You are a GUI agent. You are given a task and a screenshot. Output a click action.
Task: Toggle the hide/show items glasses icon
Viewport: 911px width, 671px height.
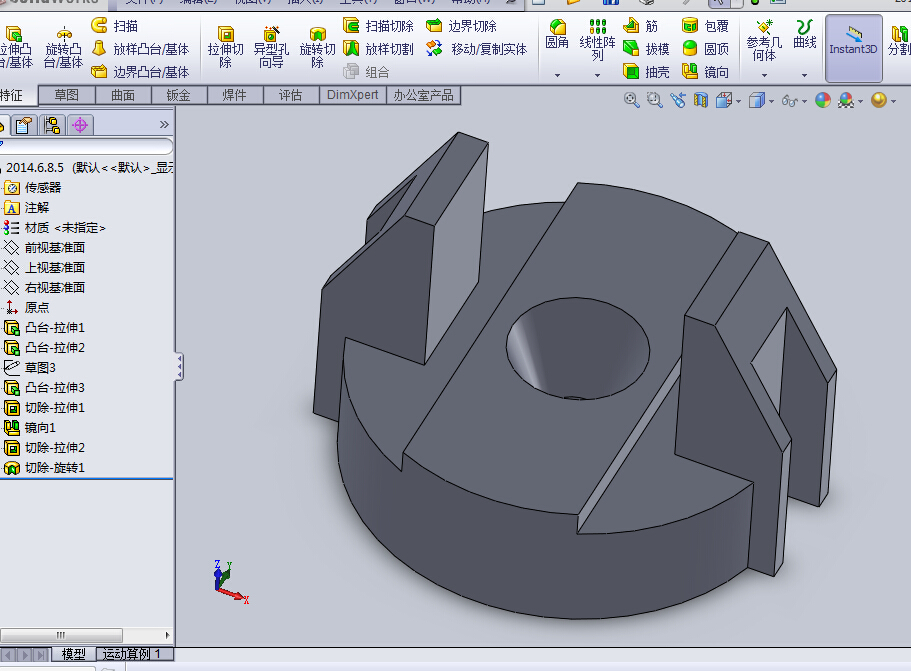791,100
